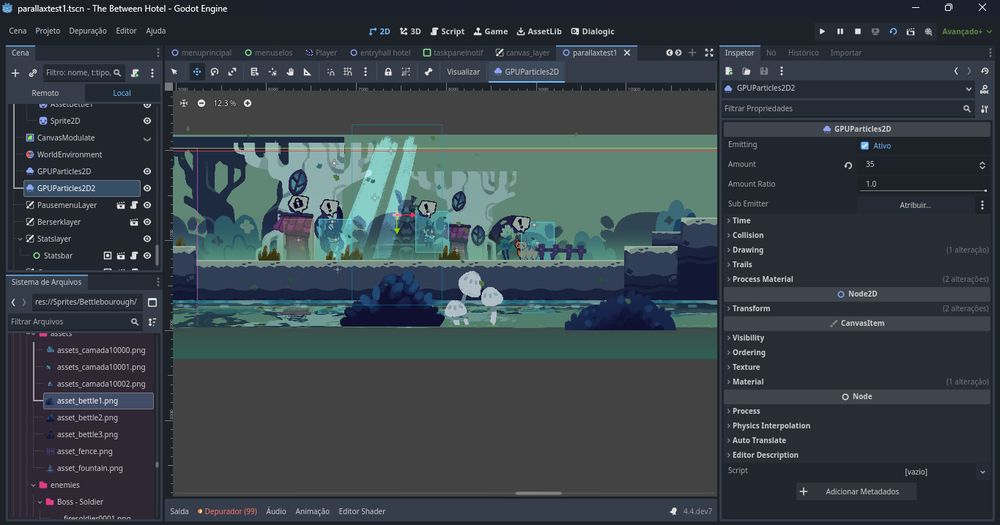Open the Editor Shader bottom panel

point(362,512)
